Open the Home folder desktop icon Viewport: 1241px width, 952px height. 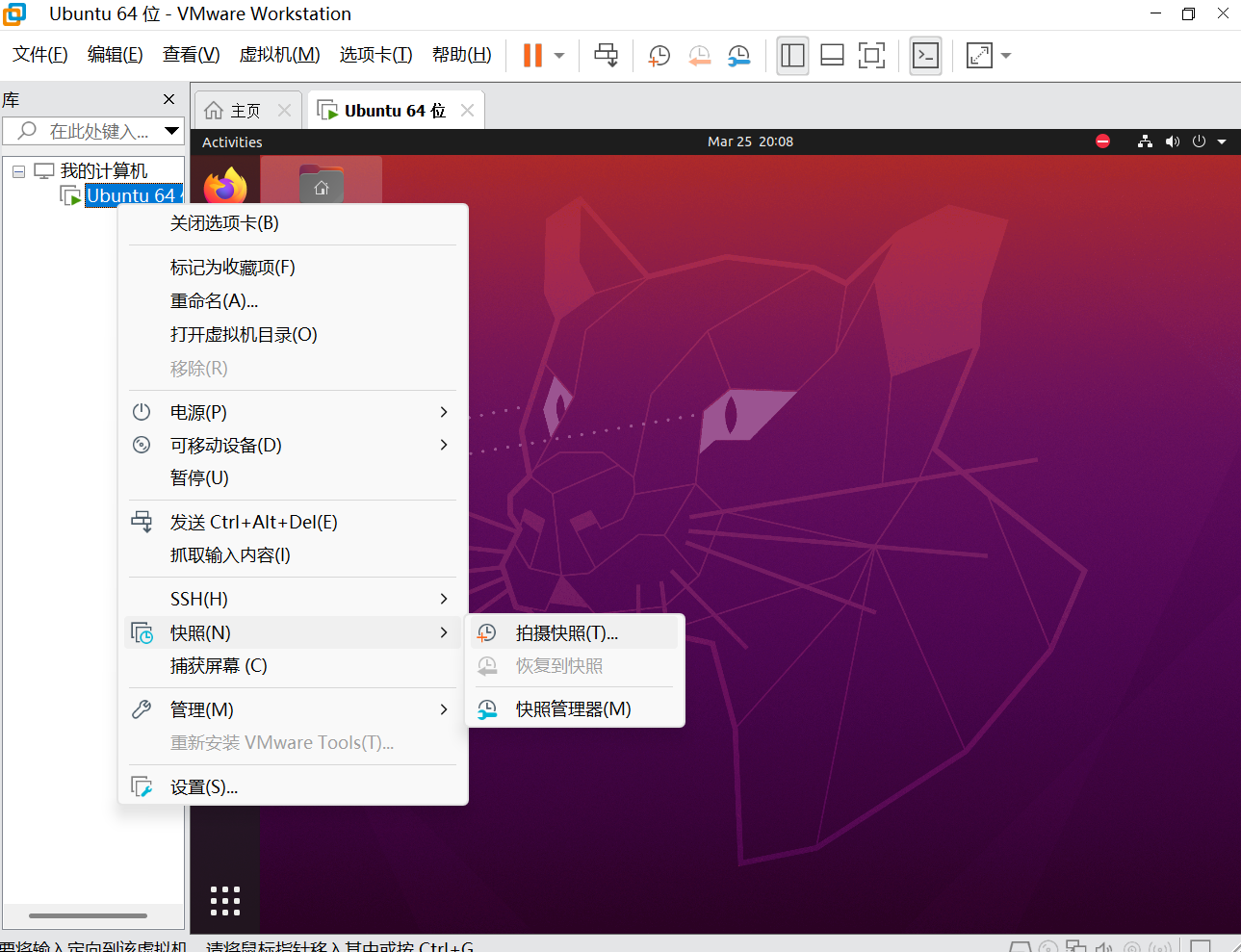pos(322,185)
